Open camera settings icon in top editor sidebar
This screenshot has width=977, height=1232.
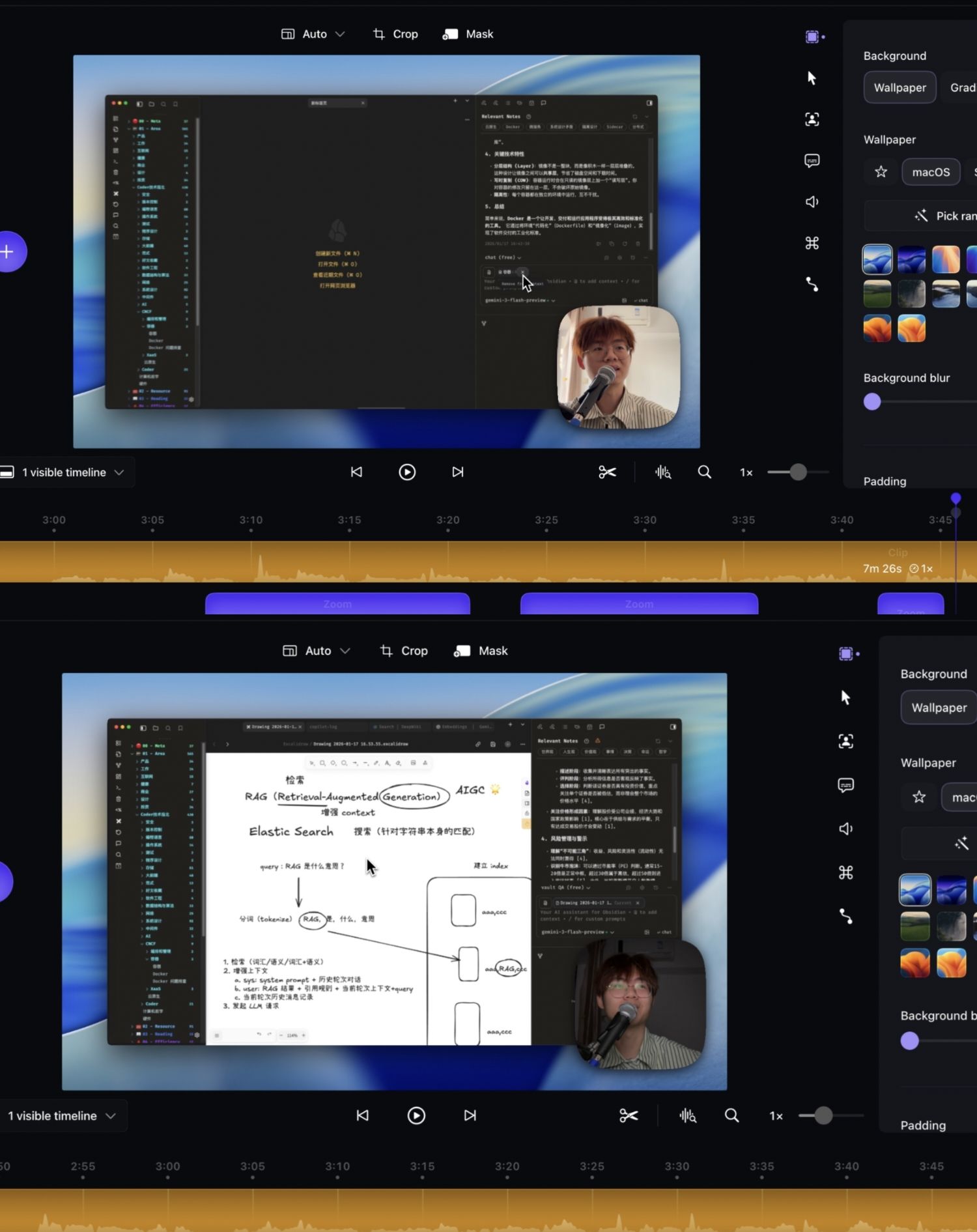click(x=812, y=119)
